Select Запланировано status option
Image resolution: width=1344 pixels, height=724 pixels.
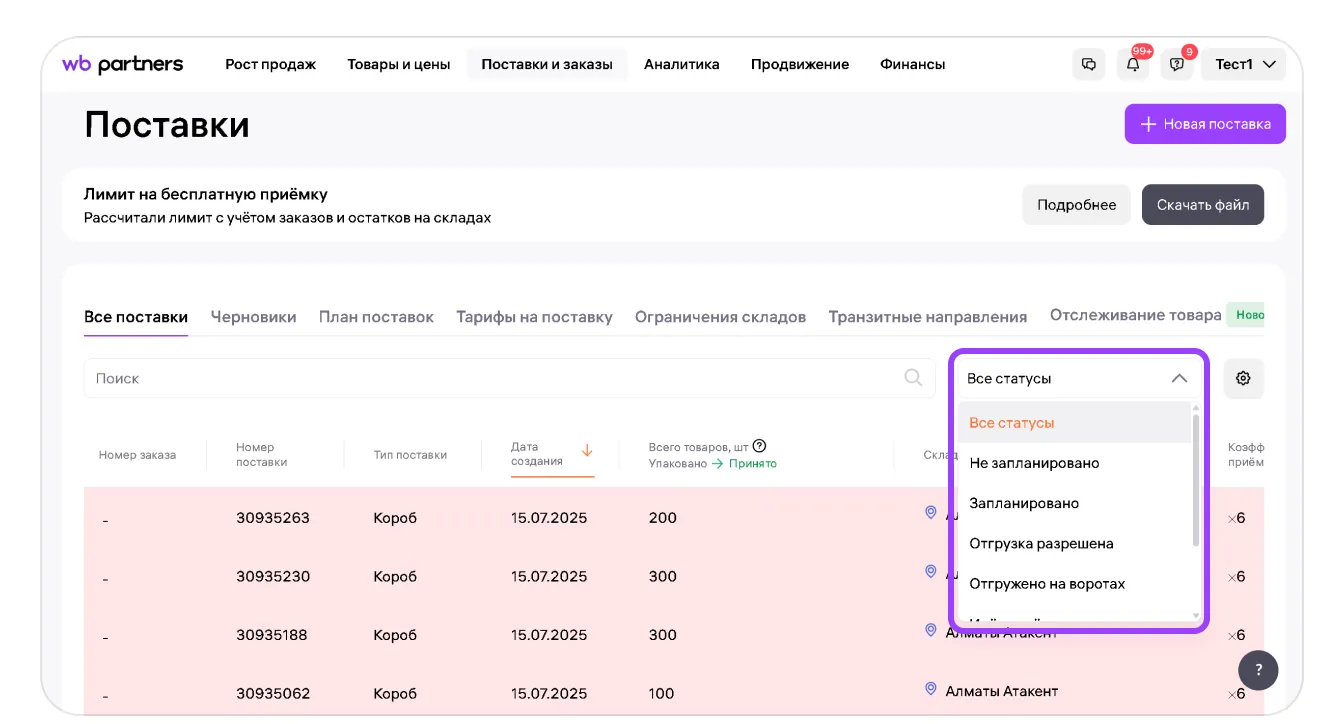point(1024,503)
